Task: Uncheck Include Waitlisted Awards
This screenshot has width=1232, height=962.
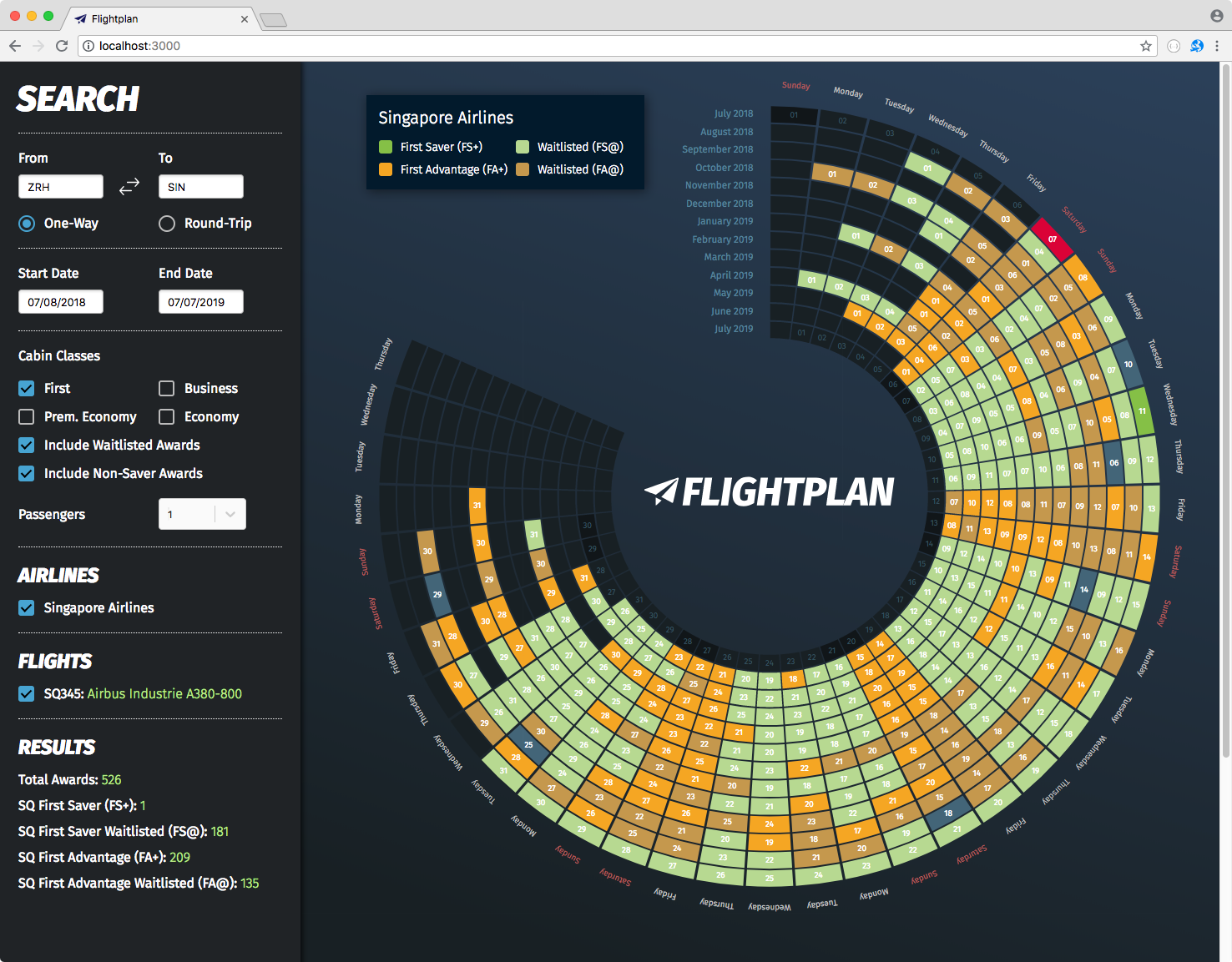Action: pos(27,446)
